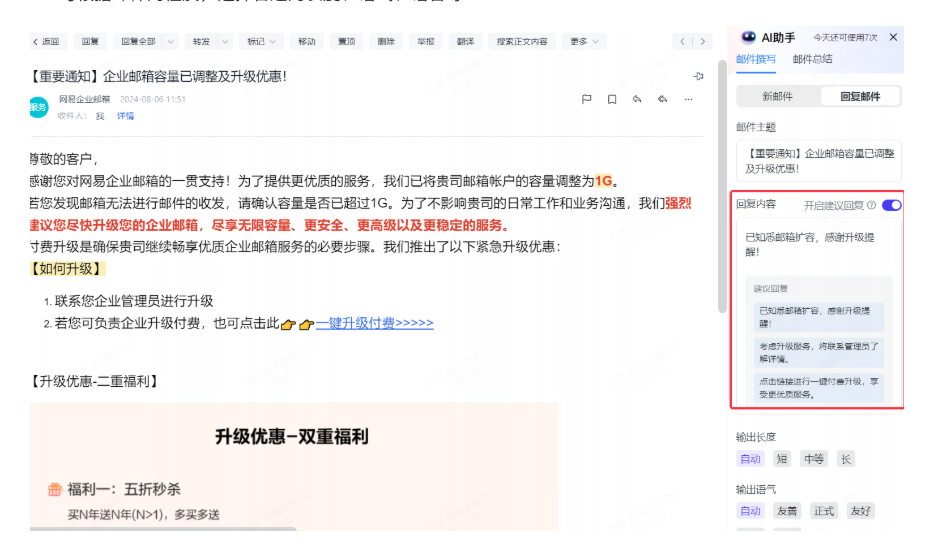Click the reply-all double arrow icon

(x=662, y=99)
